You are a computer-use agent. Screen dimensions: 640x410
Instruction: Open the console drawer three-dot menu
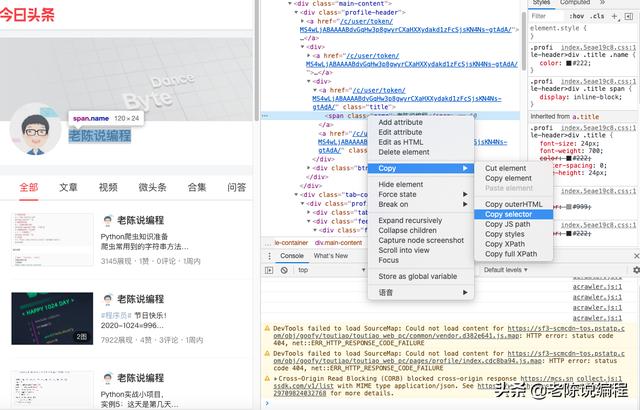269,256
